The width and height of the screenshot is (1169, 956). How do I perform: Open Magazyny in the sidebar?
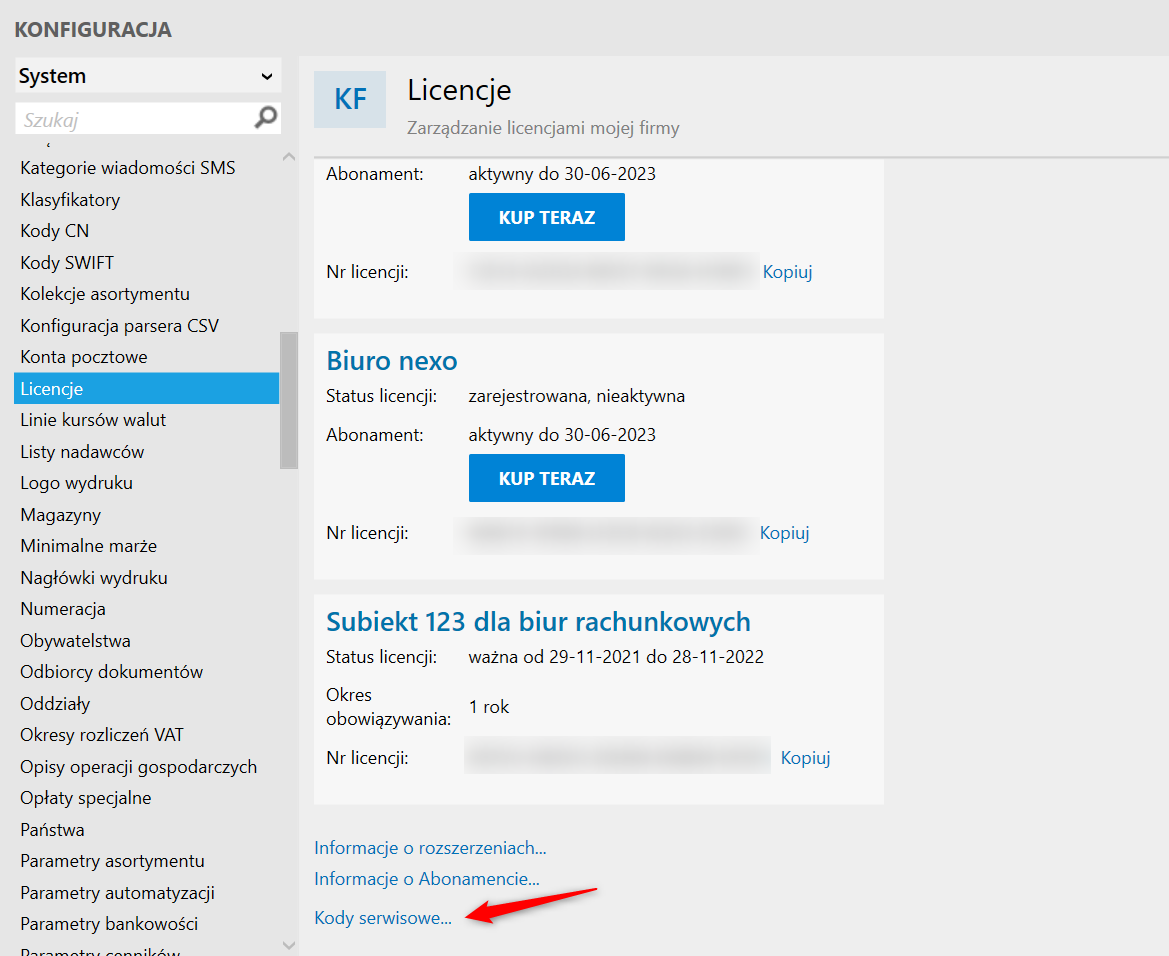click(x=61, y=515)
